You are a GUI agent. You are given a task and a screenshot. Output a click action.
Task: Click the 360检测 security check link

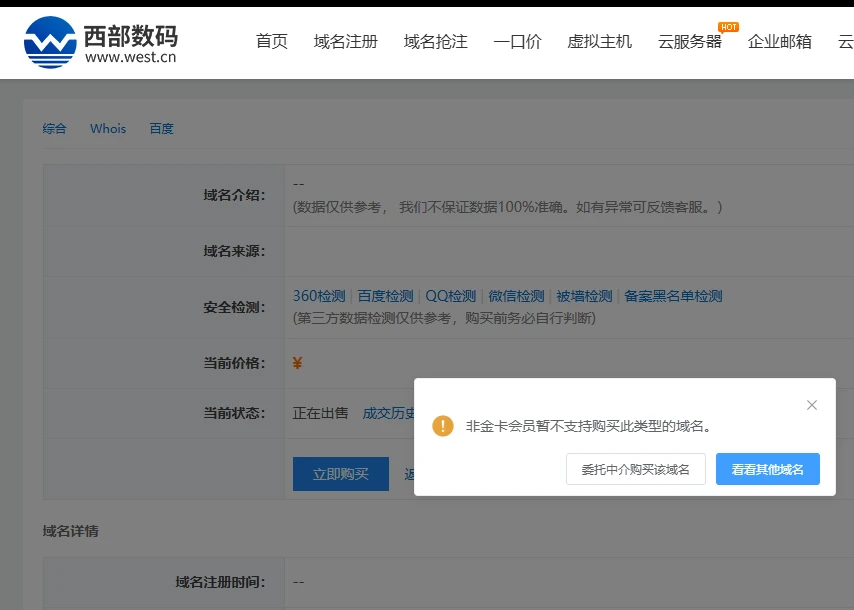click(319, 296)
